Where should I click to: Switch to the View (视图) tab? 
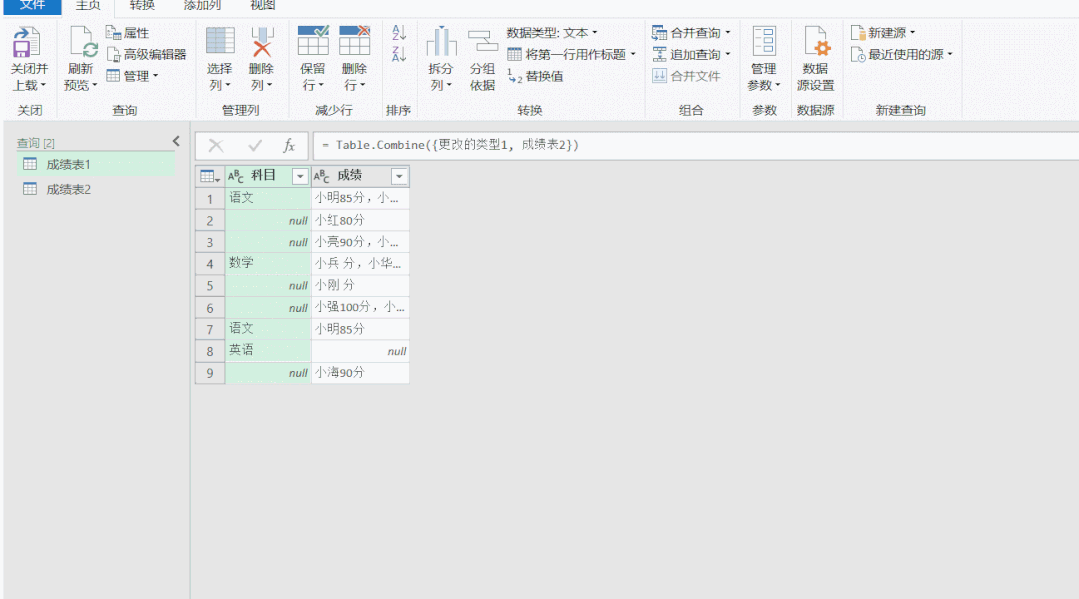click(262, 6)
